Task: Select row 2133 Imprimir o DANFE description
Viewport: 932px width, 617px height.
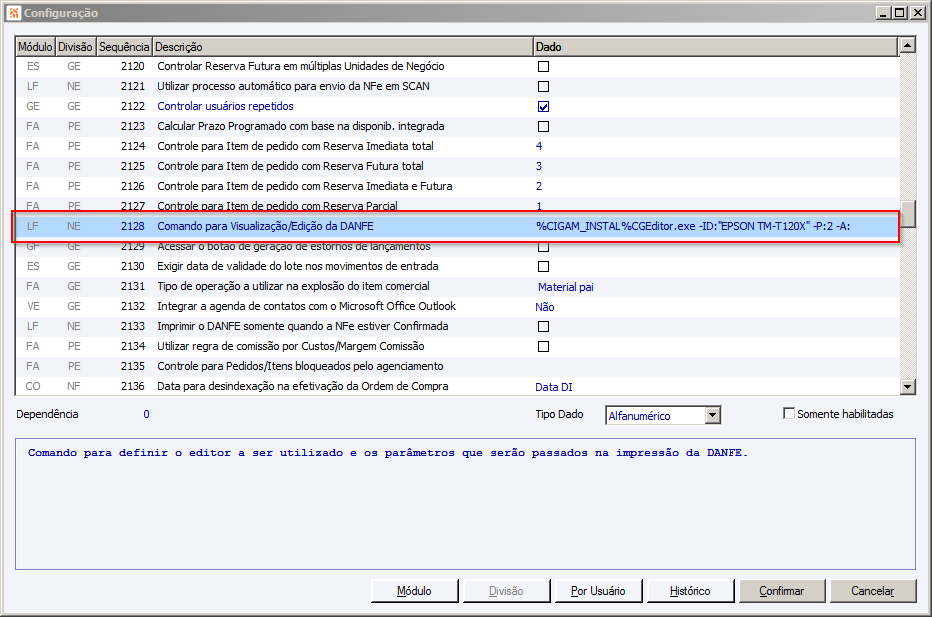Action: [303, 327]
